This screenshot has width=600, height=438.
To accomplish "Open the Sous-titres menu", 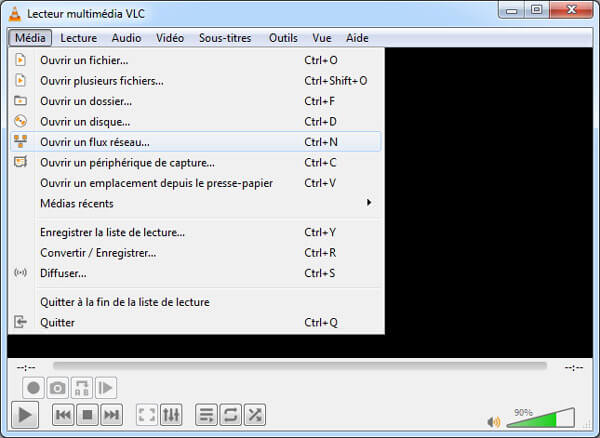I will pyautogui.click(x=225, y=38).
